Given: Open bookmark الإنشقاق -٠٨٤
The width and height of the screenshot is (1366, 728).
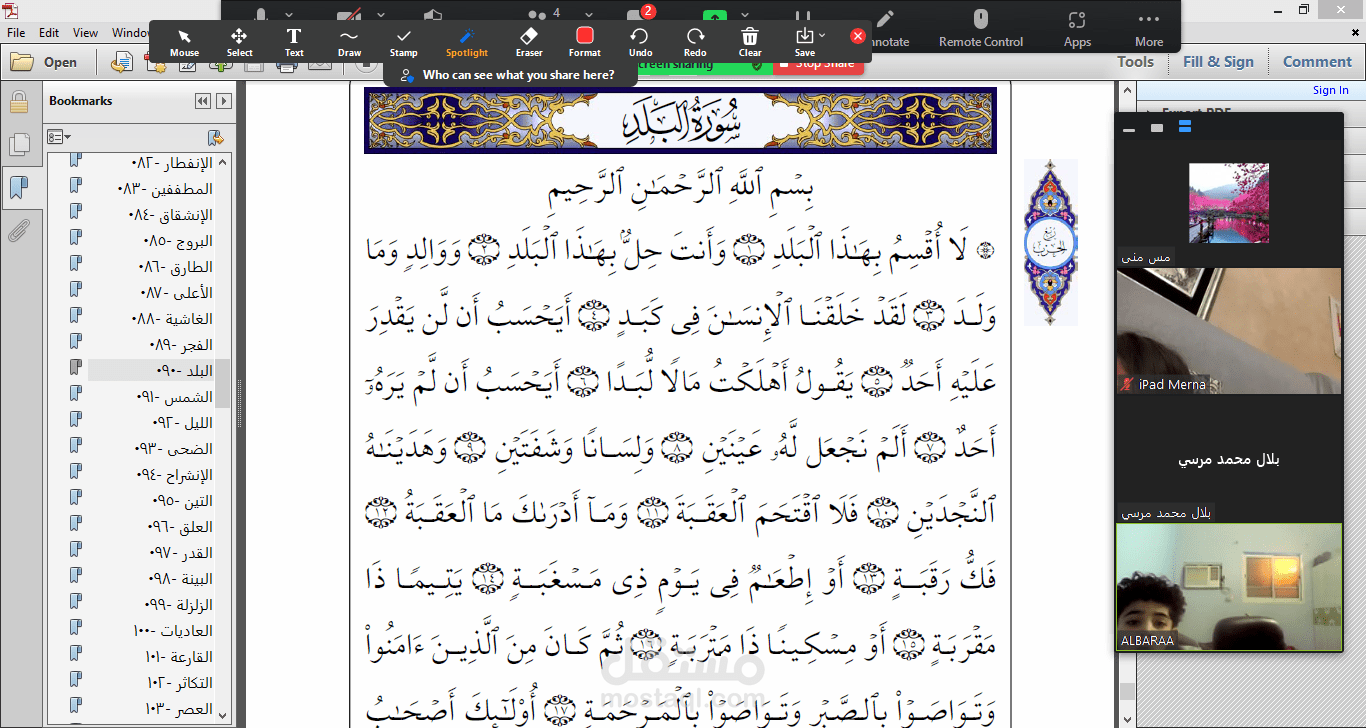Looking at the screenshot, I should click(171, 215).
